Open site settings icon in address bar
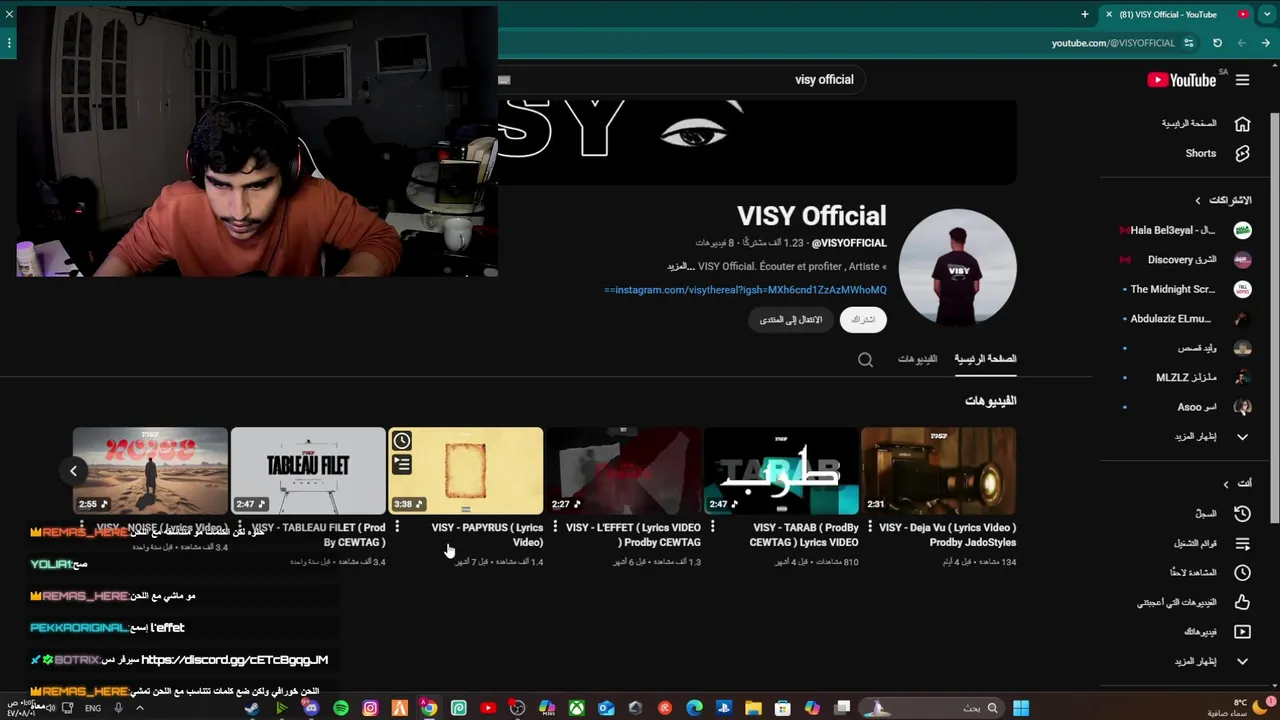The height and width of the screenshot is (720, 1280). point(1188,43)
